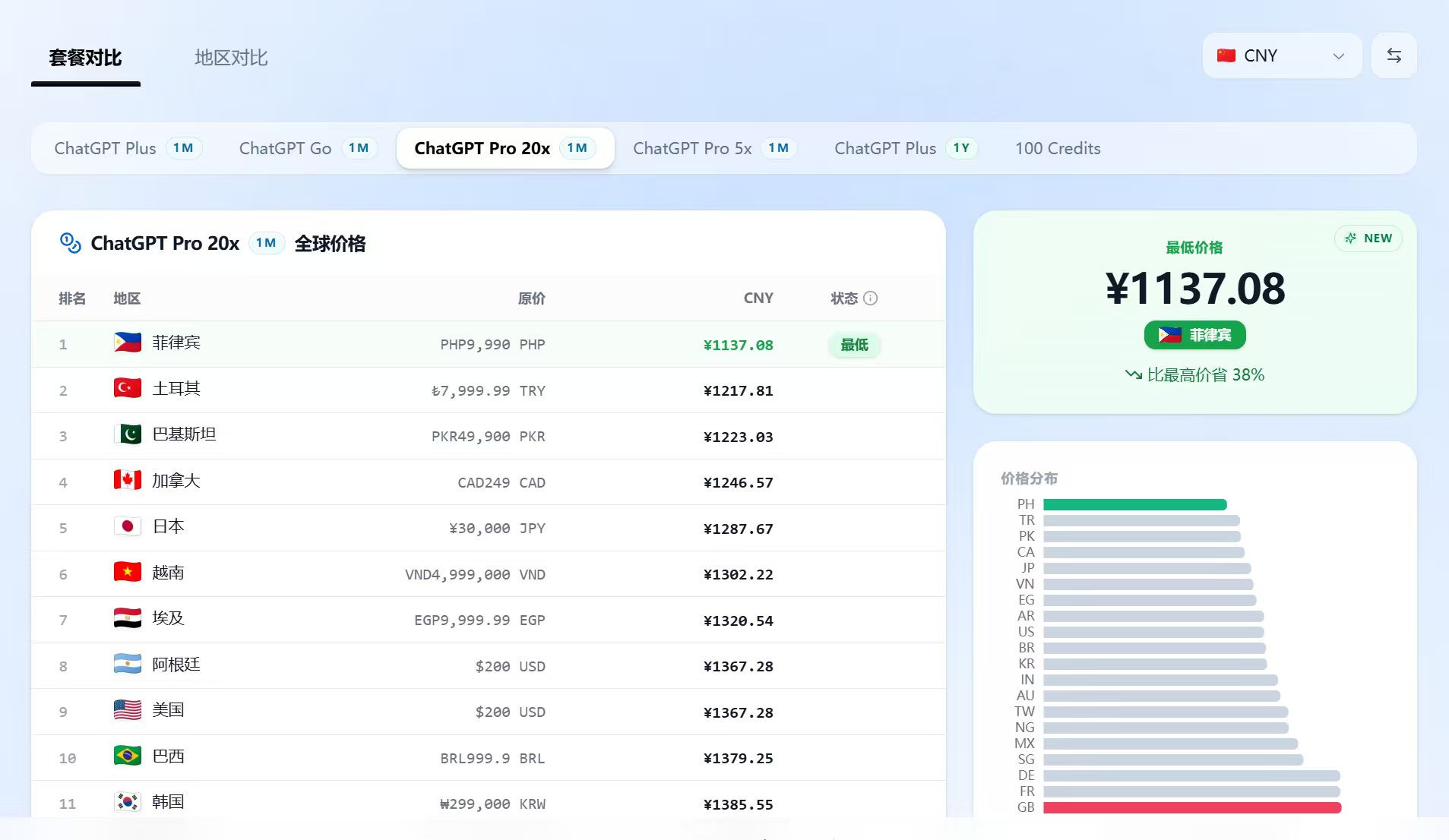Click the China flag in currency selector
Viewport: 1449px width, 840px height.
tap(1226, 55)
